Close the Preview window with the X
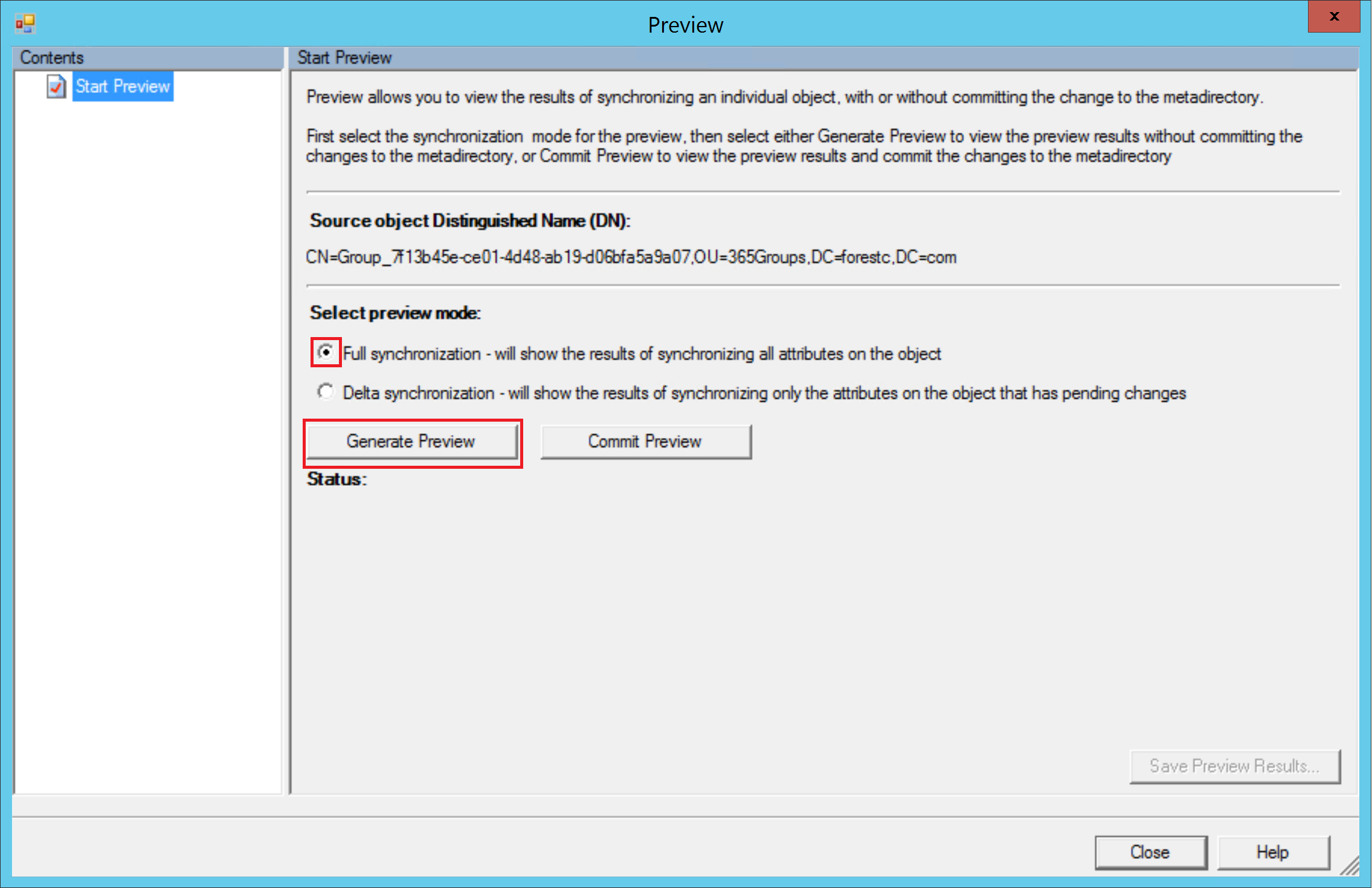 pos(1334,17)
